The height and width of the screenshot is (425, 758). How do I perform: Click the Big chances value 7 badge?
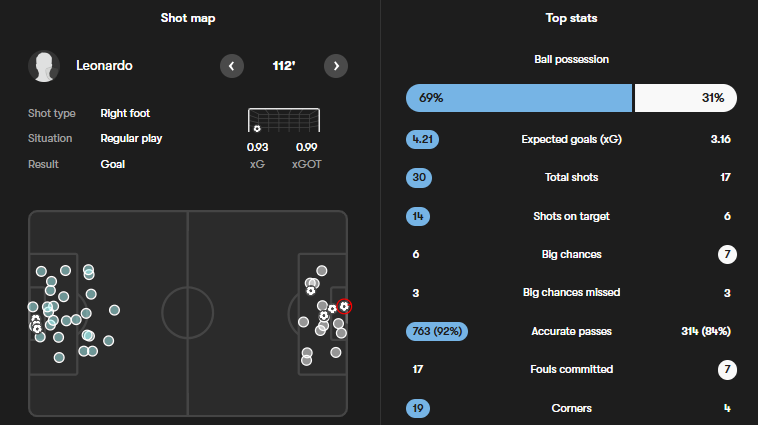[727, 254]
